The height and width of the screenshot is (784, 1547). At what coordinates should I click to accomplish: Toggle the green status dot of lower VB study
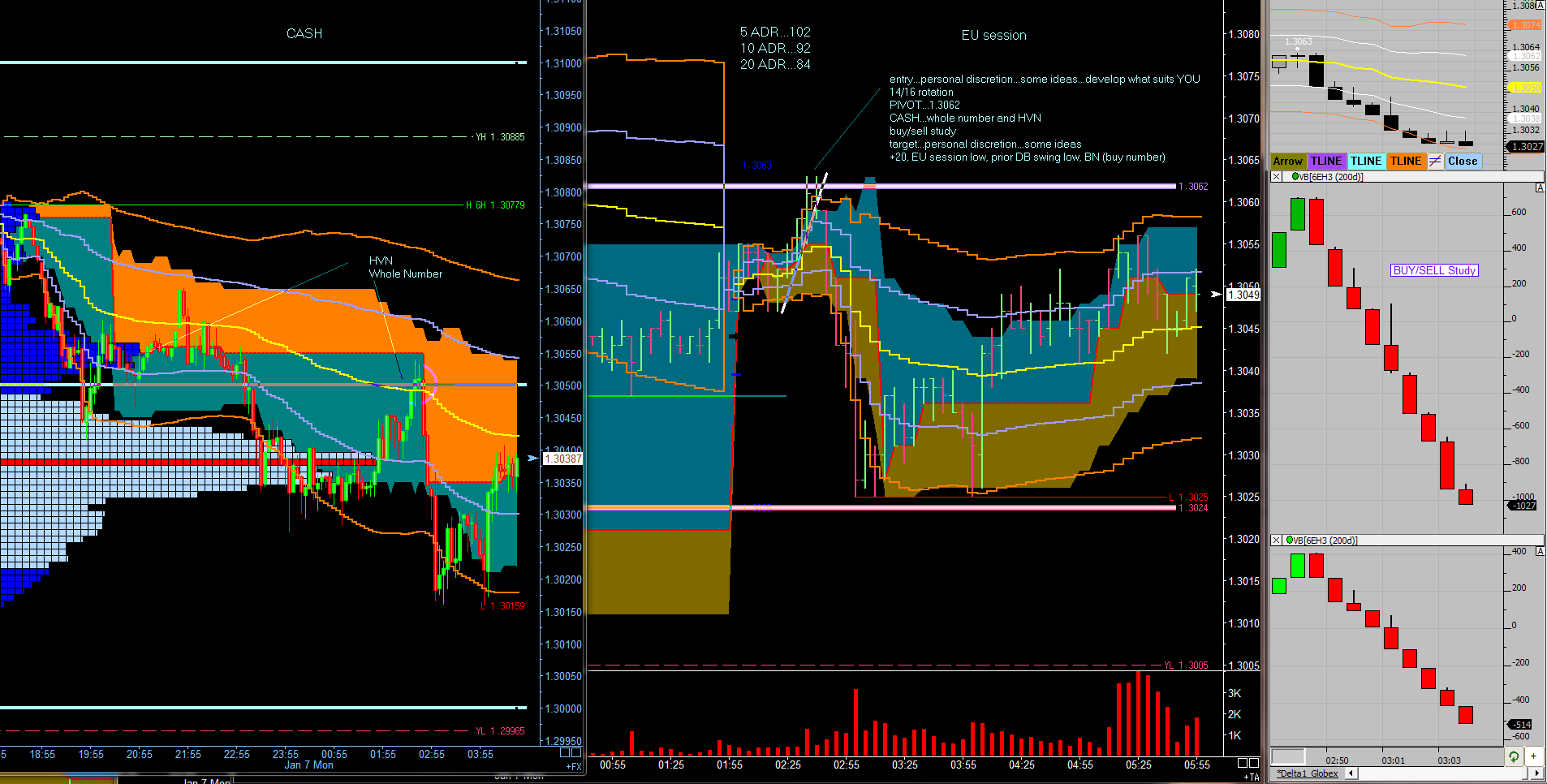(1290, 540)
